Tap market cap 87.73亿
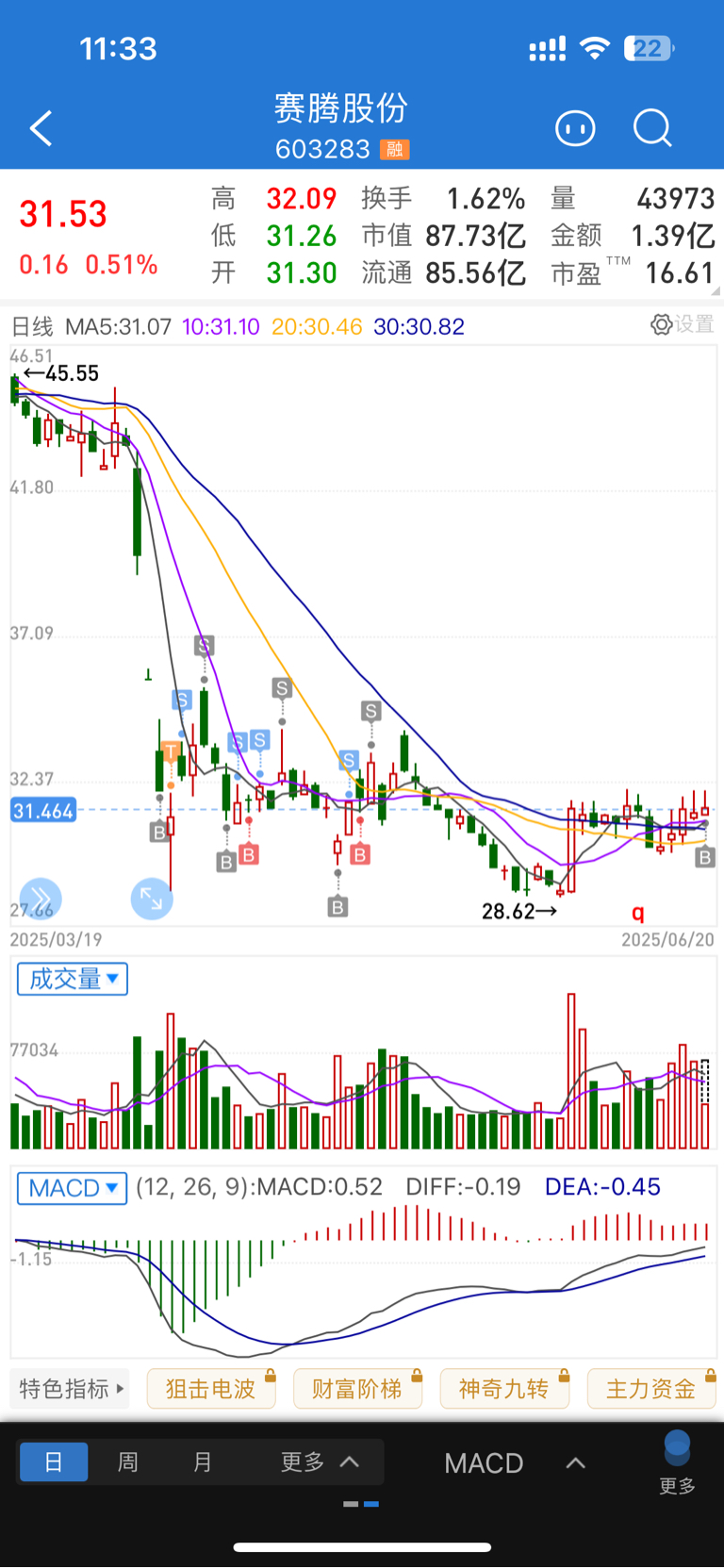 [x=475, y=235]
